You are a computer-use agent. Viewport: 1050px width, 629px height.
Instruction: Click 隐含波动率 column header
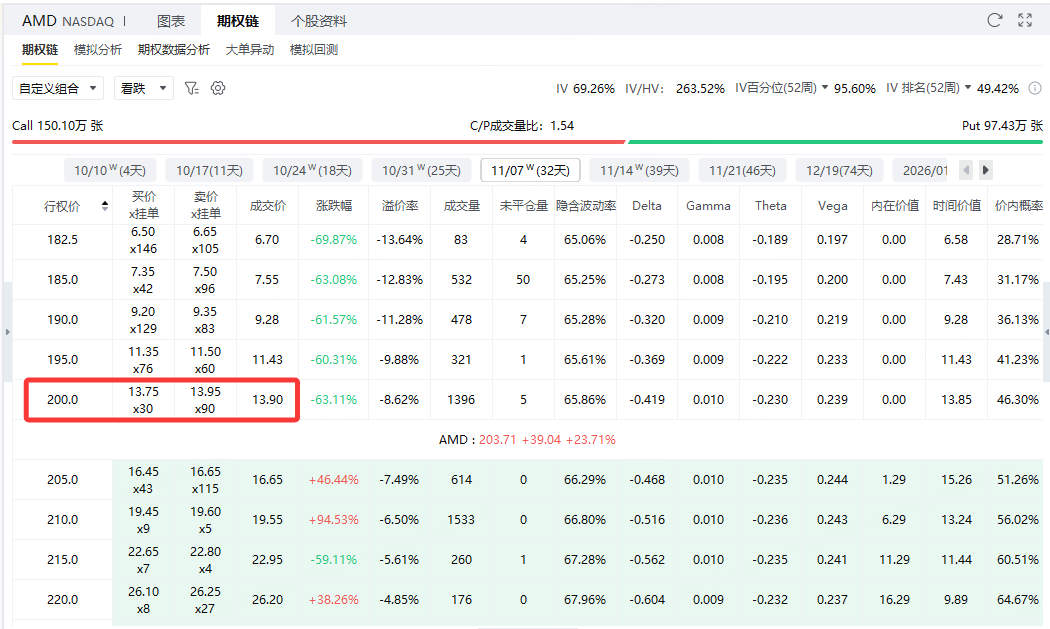click(586, 206)
